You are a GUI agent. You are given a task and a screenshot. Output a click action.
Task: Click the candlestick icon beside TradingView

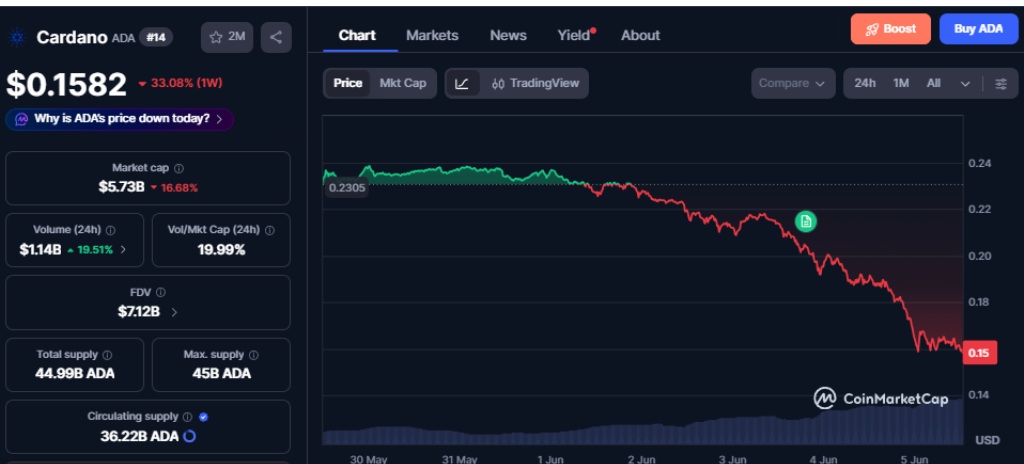coord(498,84)
